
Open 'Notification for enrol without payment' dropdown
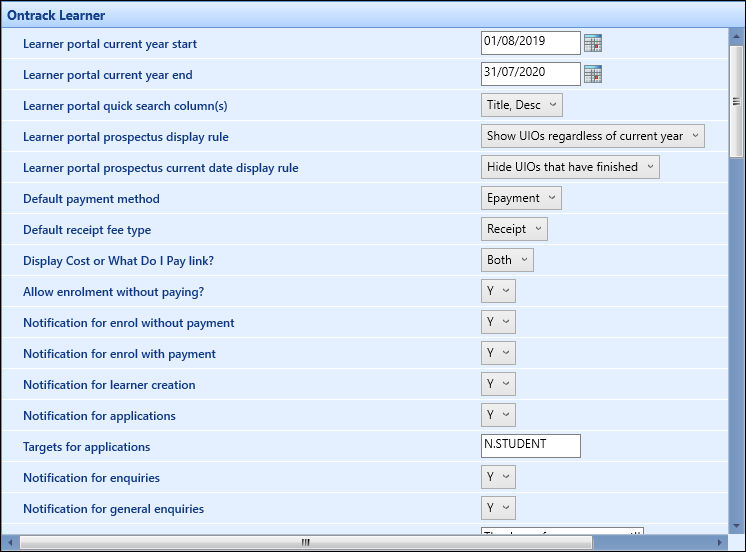pyautogui.click(x=498, y=322)
